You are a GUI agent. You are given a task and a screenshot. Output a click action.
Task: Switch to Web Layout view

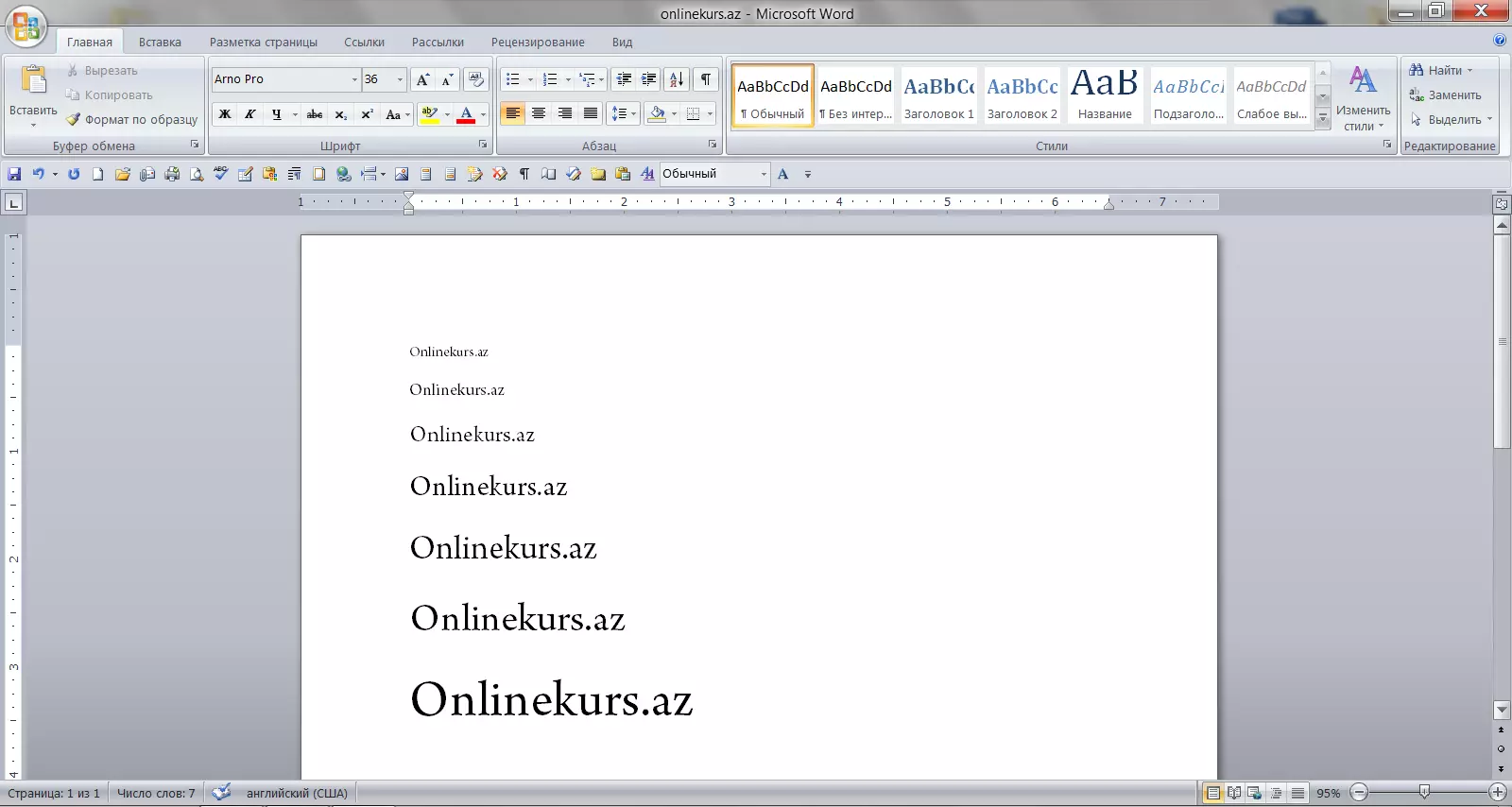1255,793
